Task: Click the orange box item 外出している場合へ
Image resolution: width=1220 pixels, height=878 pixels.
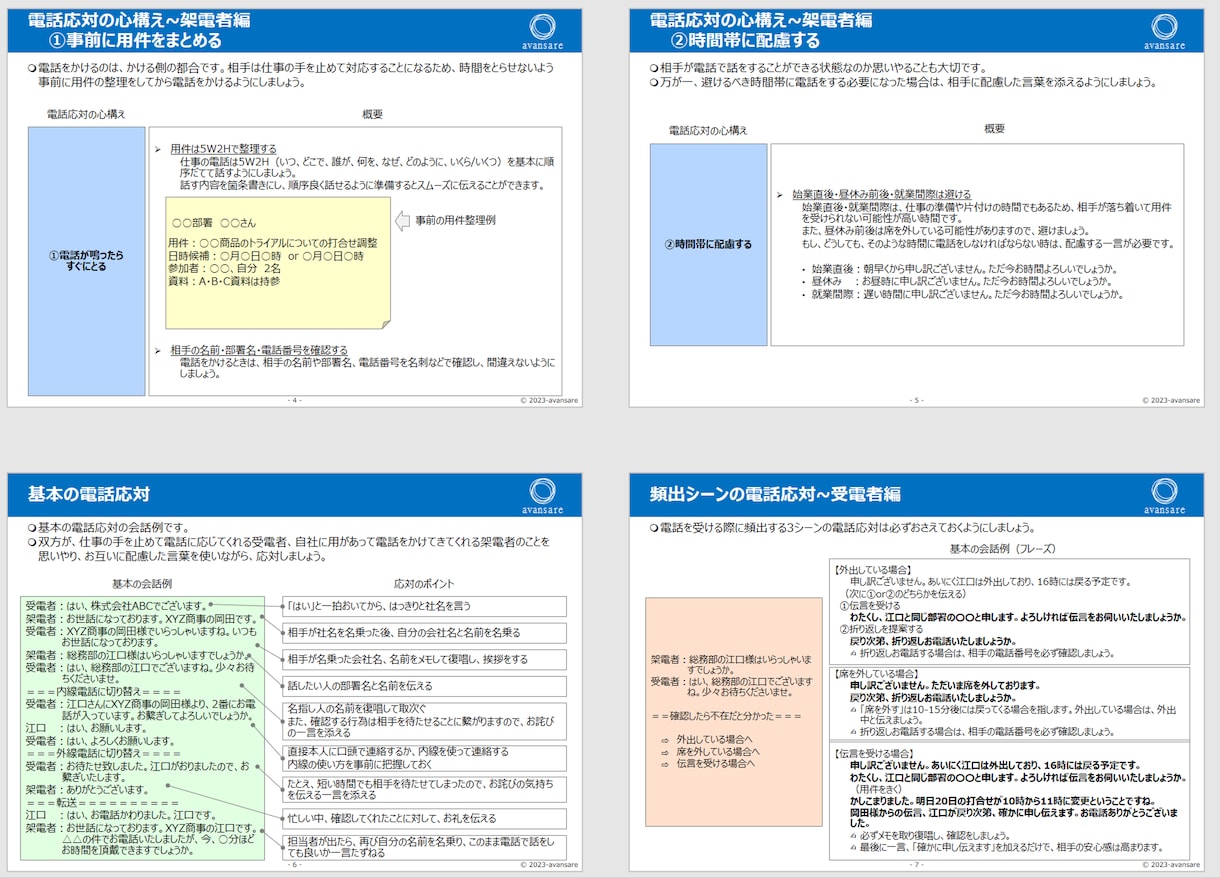Action: [x=717, y=738]
